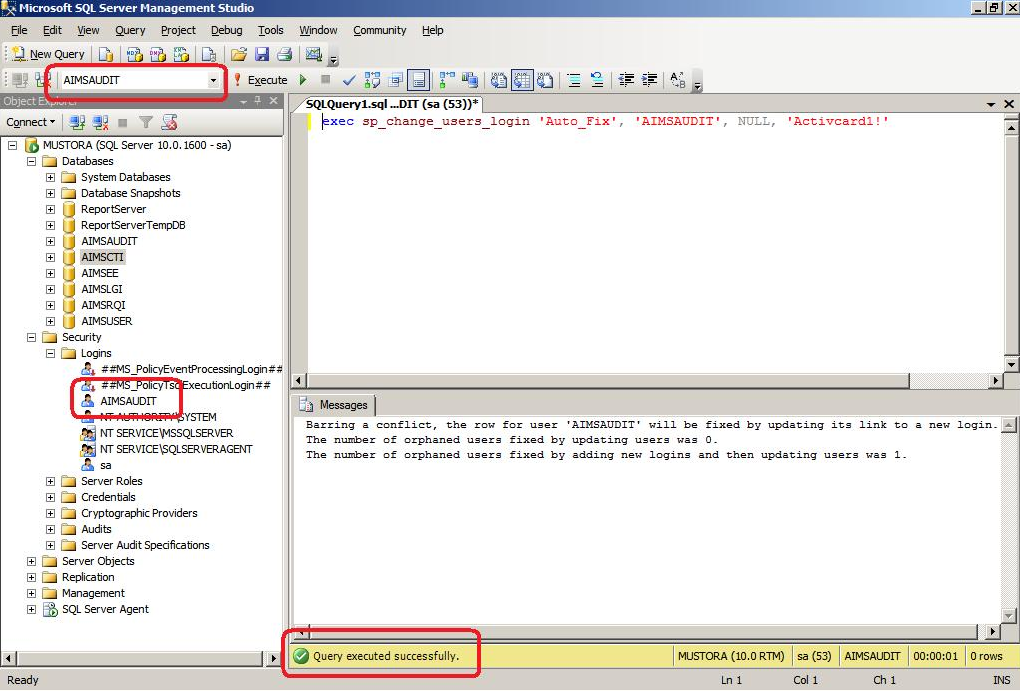
Task: Select the Results to File icon
Action: click(x=545, y=80)
